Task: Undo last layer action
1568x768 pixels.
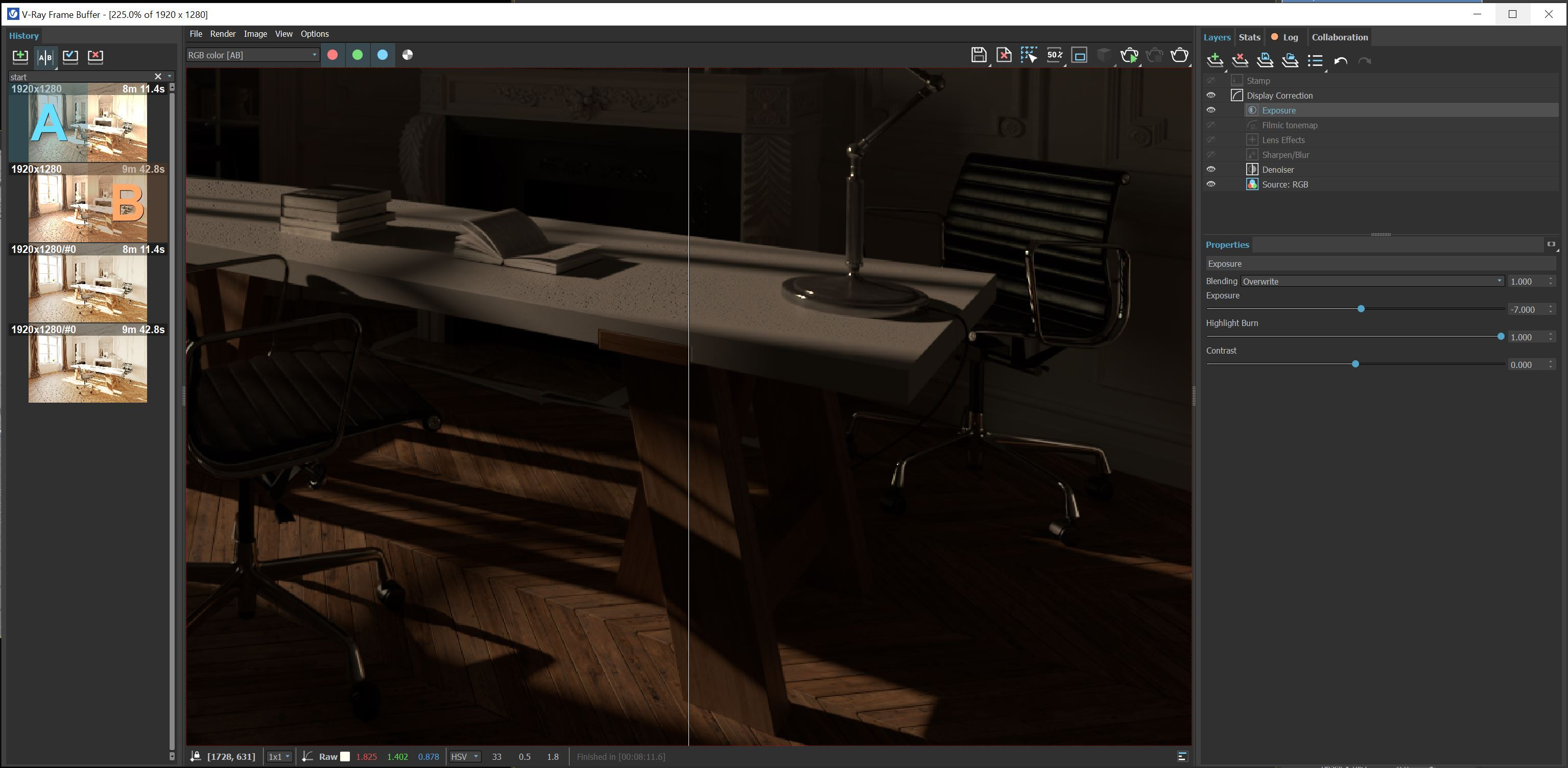Action: [x=1340, y=61]
